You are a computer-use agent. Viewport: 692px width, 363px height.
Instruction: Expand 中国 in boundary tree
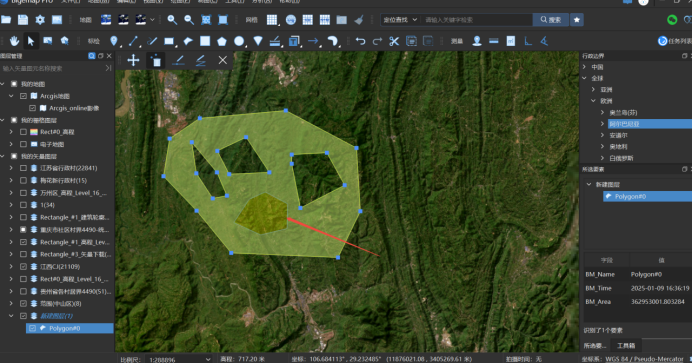(584, 67)
